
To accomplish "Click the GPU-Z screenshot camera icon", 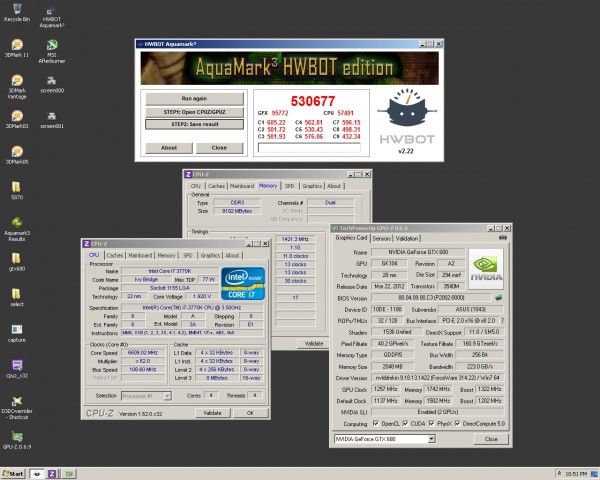I will coord(502,238).
